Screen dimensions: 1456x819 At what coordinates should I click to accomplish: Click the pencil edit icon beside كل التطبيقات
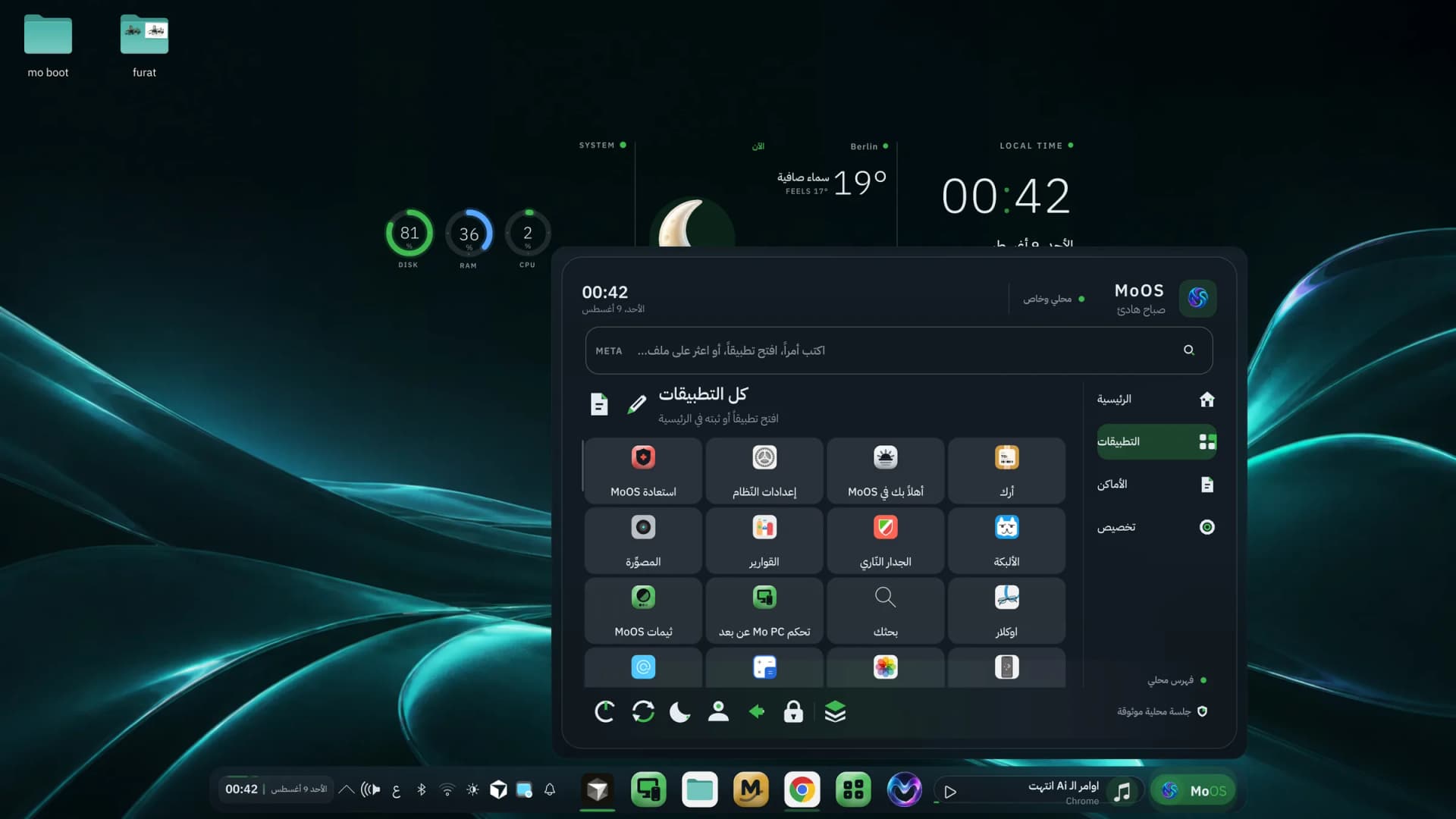pyautogui.click(x=637, y=404)
